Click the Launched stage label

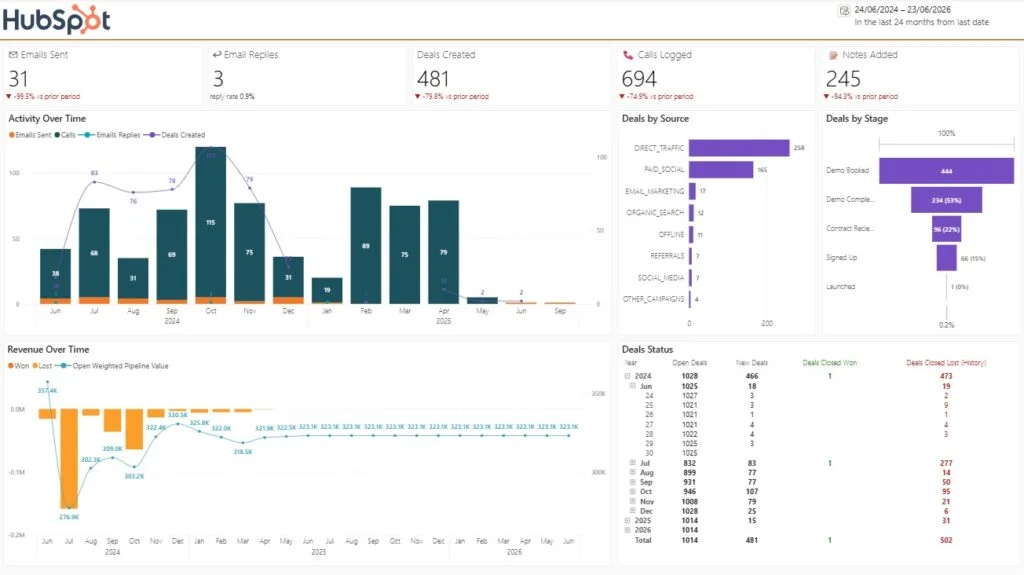click(x=840, y=287)
